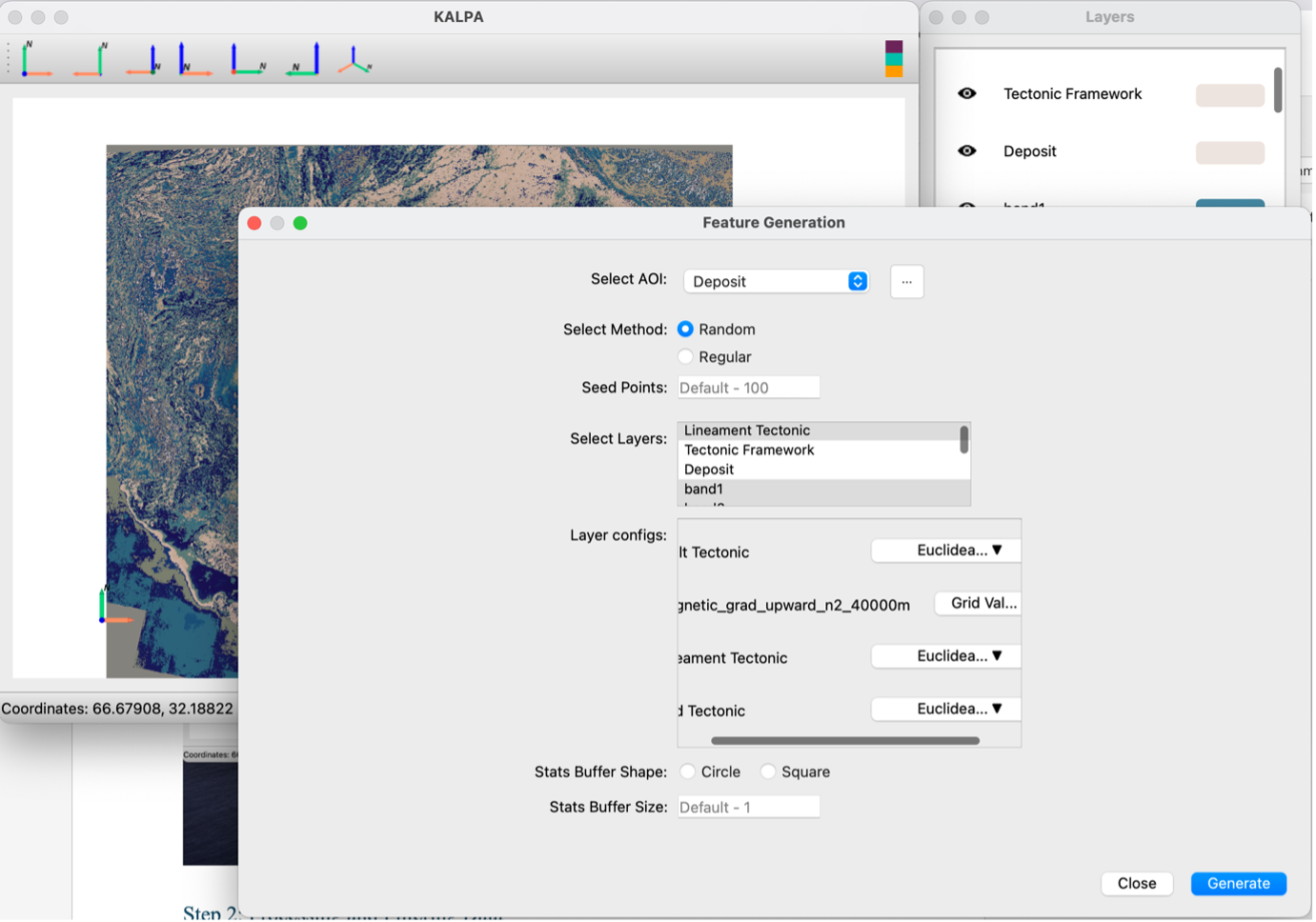Select the view icon with blue axis up and green N arrow pointing right

(x=249, y=59)
